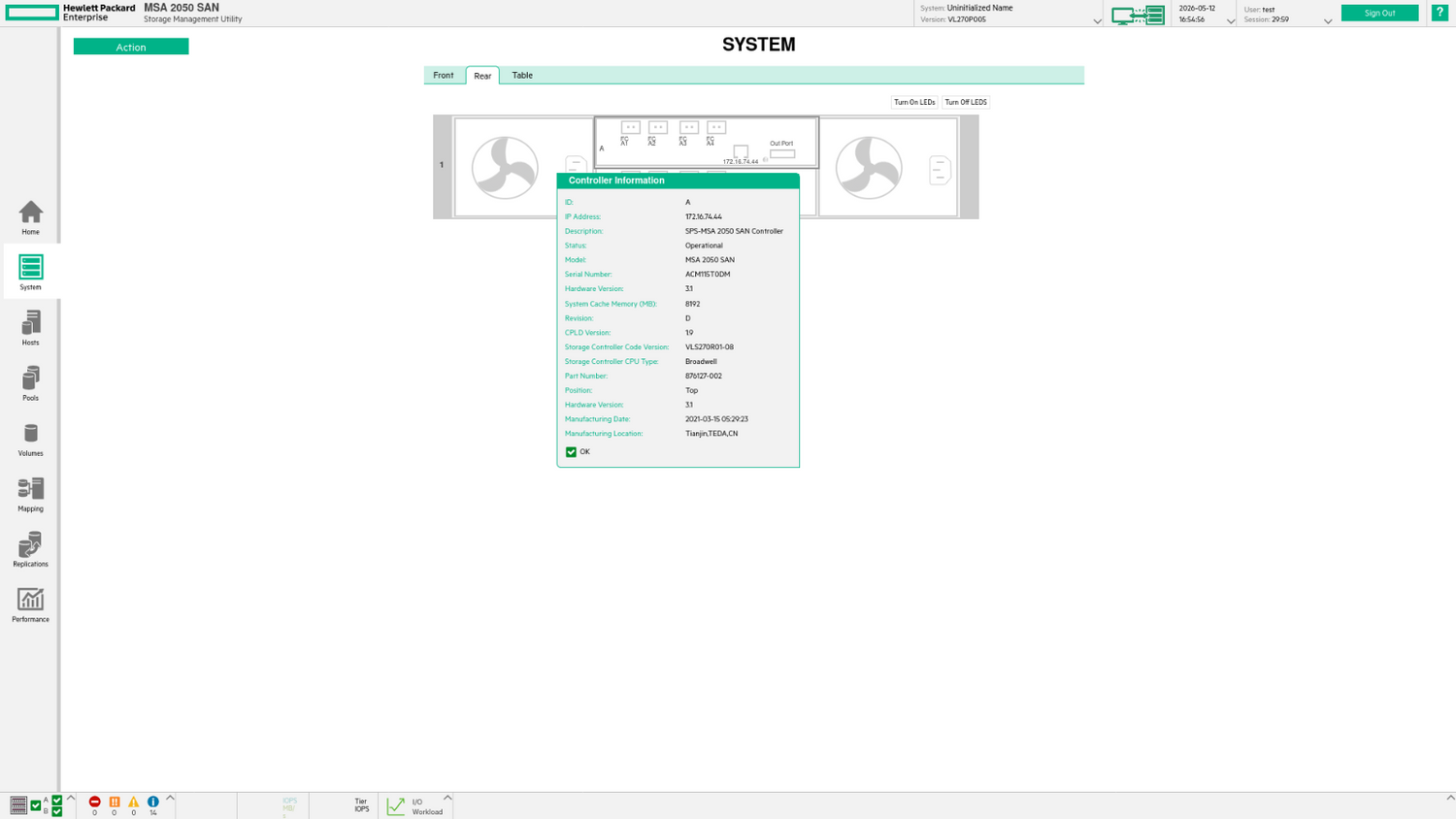Click the blue informational events icon
The width and height of the screenshot is (1456, 819).
pyautogui.click(x=153, y=802)
